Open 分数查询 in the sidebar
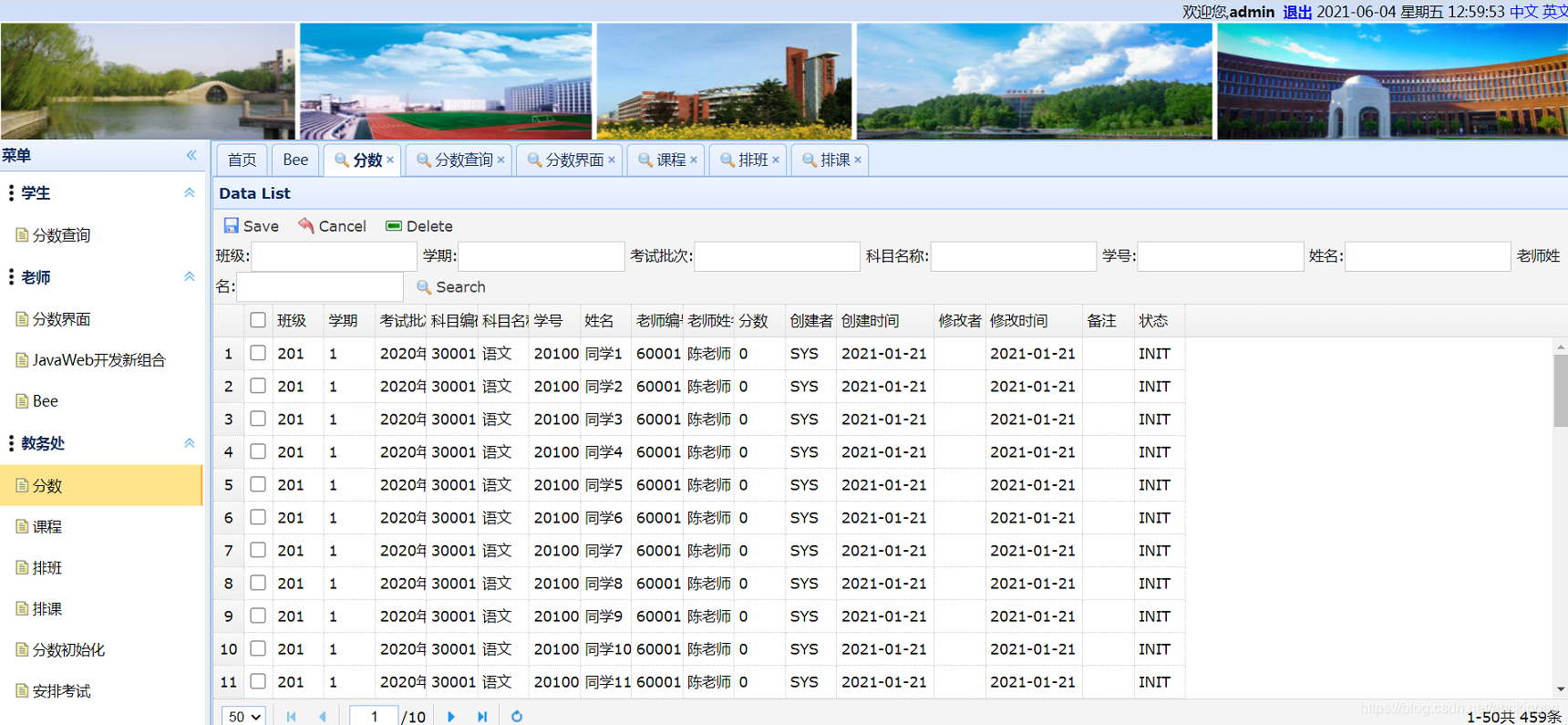The height and width of the screenshot is (725, 1568). 61,235
